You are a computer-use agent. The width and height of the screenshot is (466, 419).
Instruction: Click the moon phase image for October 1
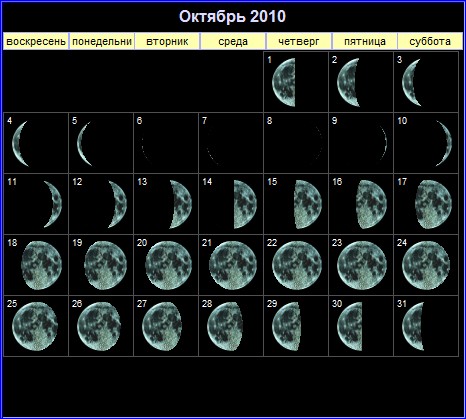tap(284, 82)
